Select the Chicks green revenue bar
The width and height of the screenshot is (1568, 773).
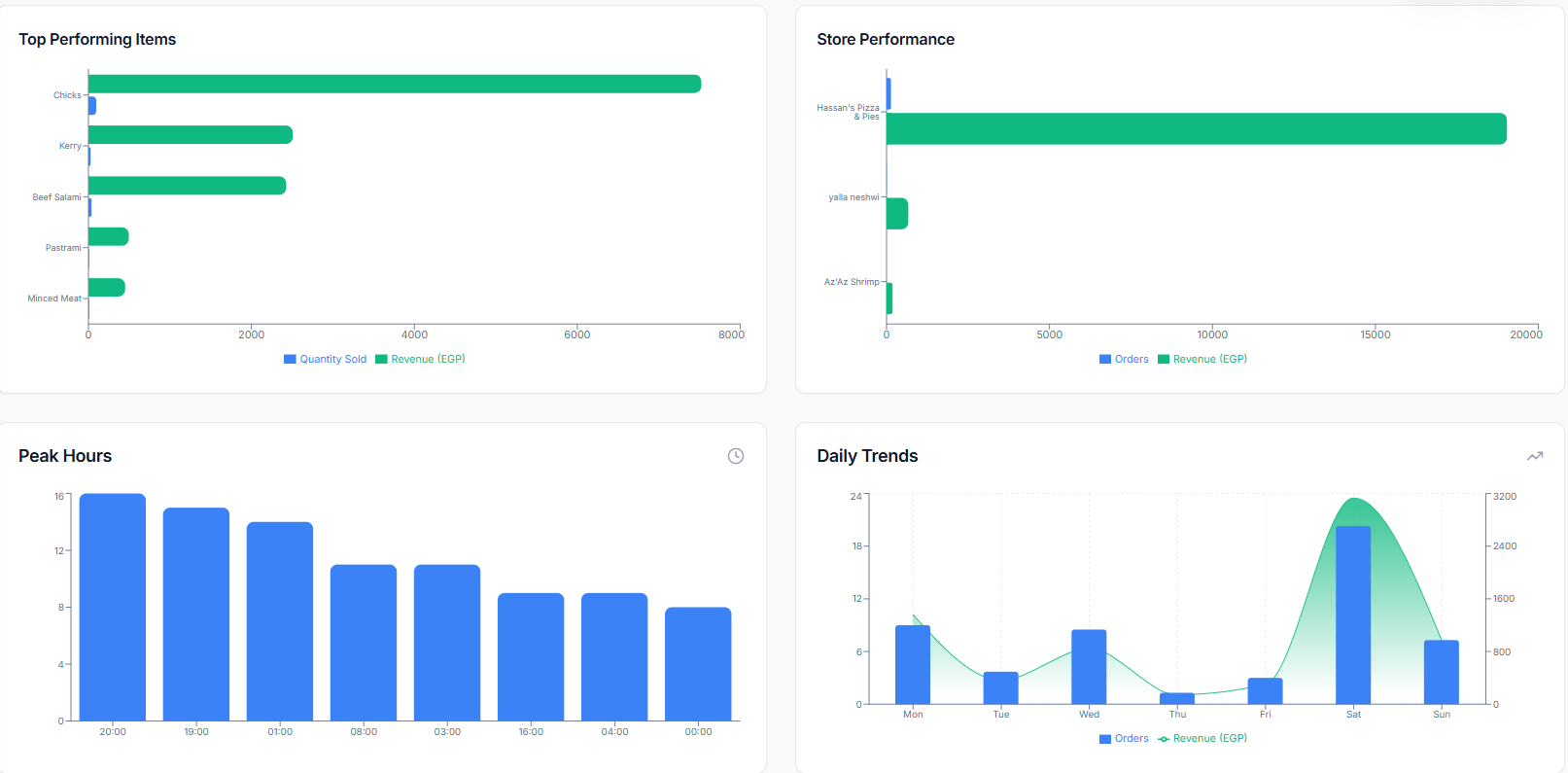[394, 84]
